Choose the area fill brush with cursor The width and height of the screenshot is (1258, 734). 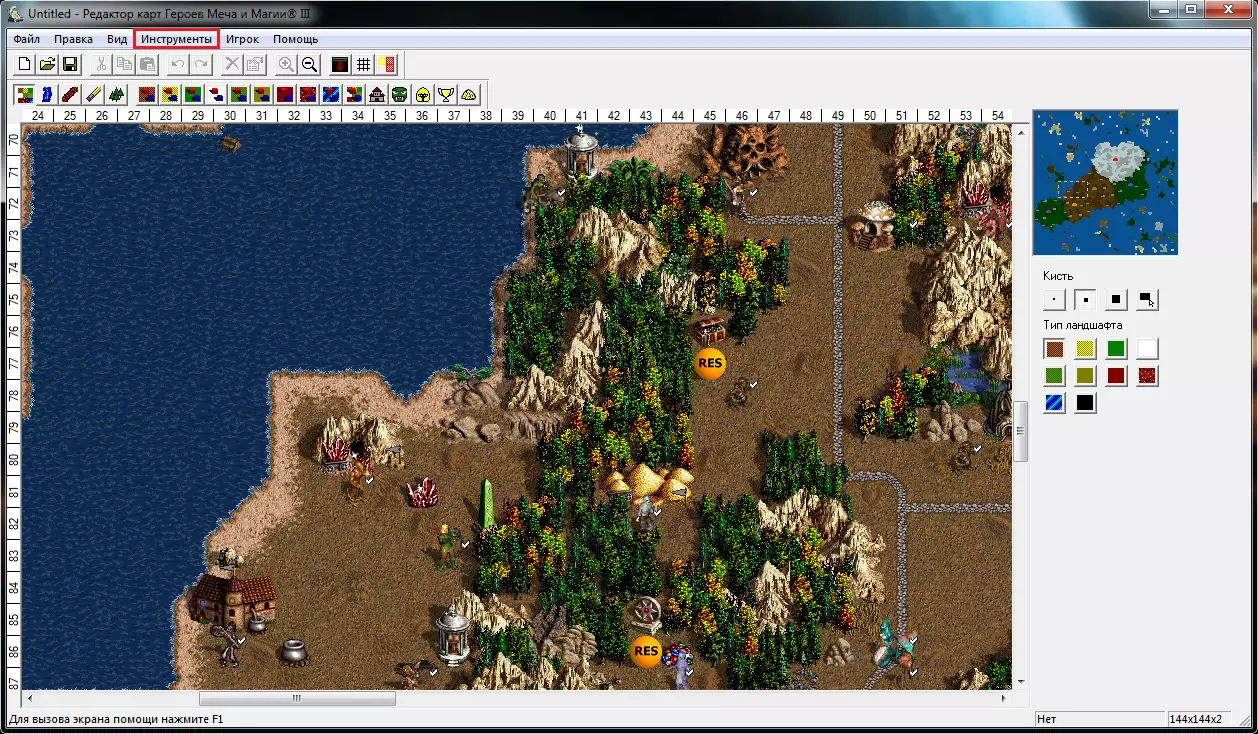1148,299
